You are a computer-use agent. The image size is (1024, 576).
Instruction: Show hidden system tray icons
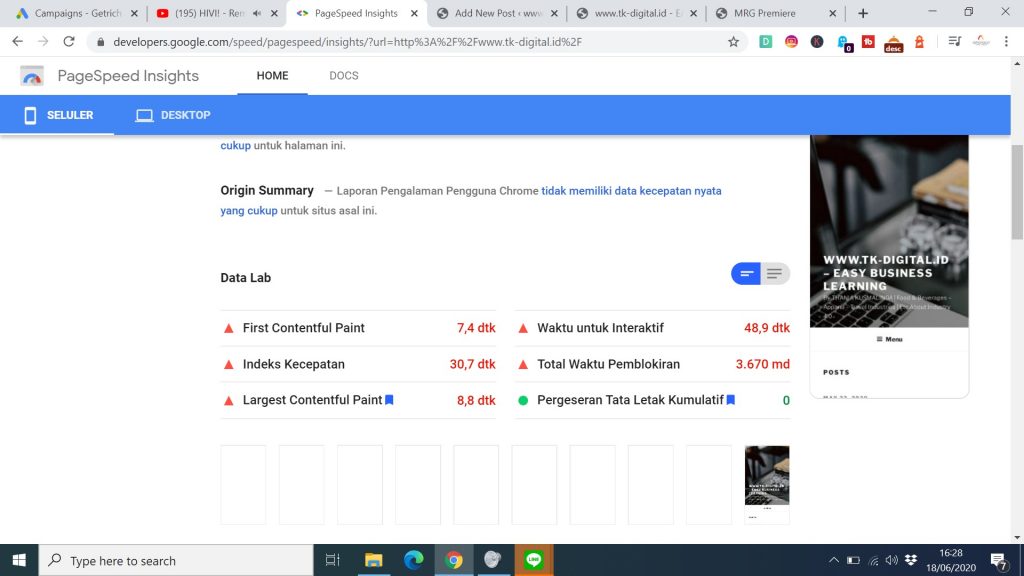tap(833, 560)
